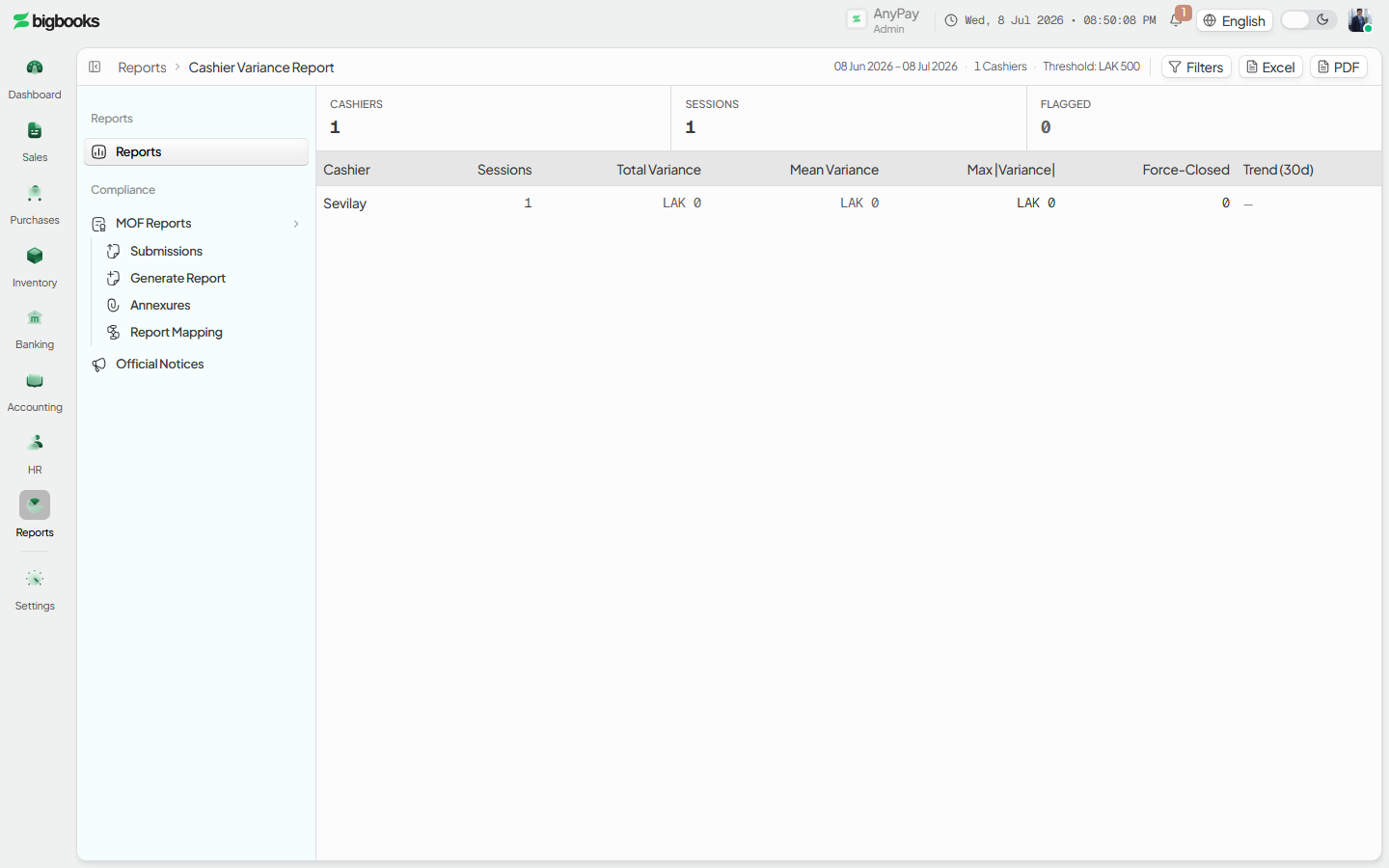Image resolution: width=1389 pixels, height=868 pixels.
Task: Click the Trend (30d) column header
Action: coord(1278,170)
